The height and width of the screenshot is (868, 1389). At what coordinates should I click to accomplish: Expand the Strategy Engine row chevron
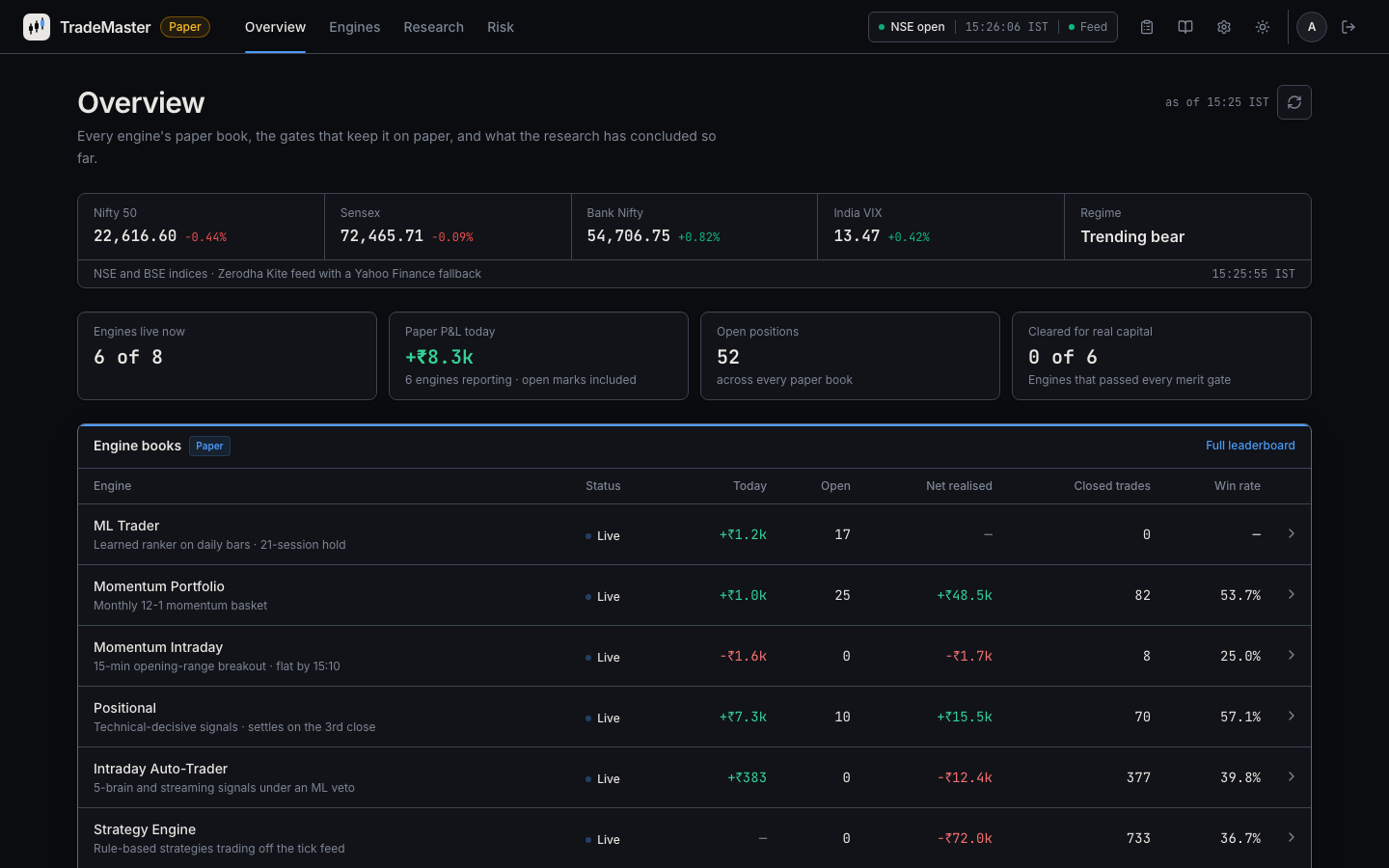coord(1291,837)
